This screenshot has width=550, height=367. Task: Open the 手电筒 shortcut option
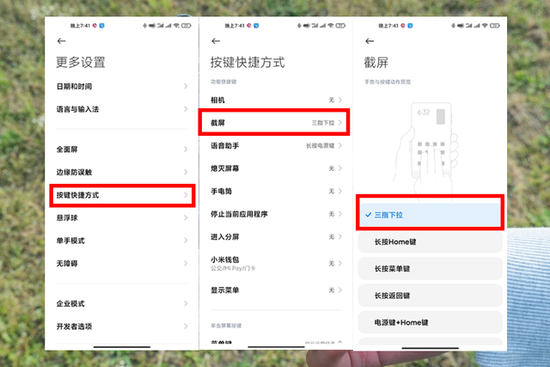pos(276,191)
